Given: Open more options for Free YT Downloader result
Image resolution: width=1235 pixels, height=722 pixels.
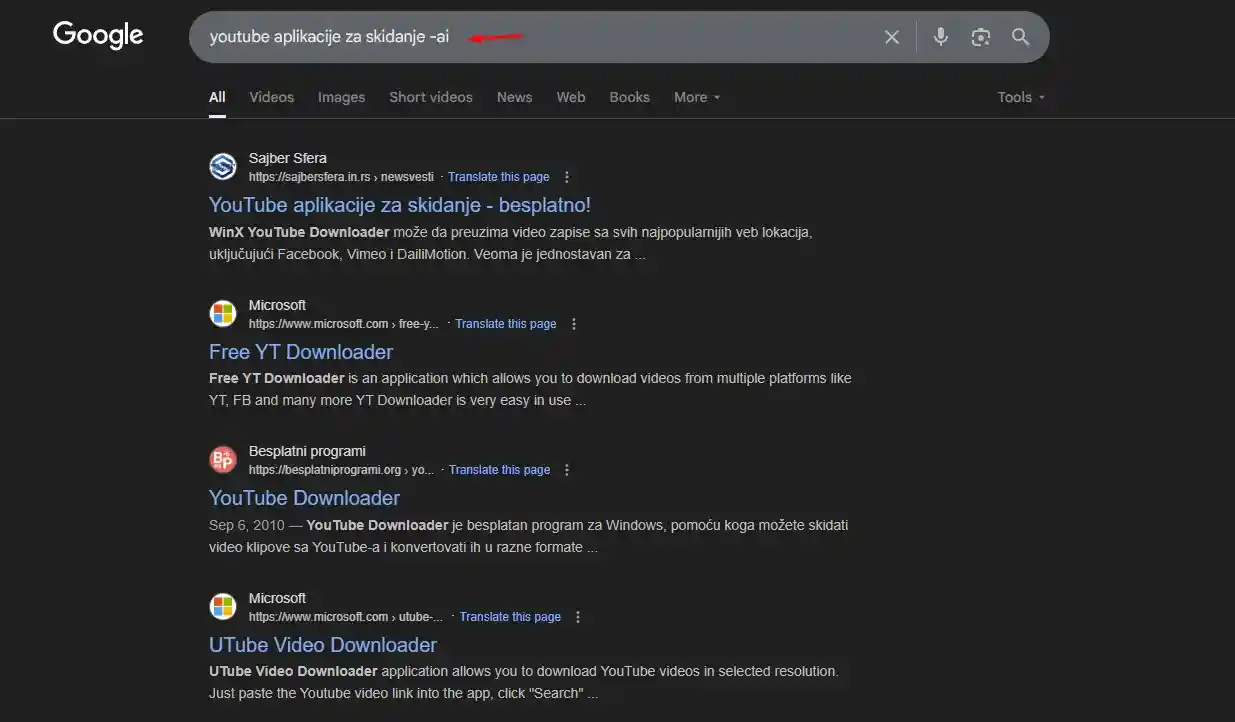Looking at the screenshot, I should [574, 324].
